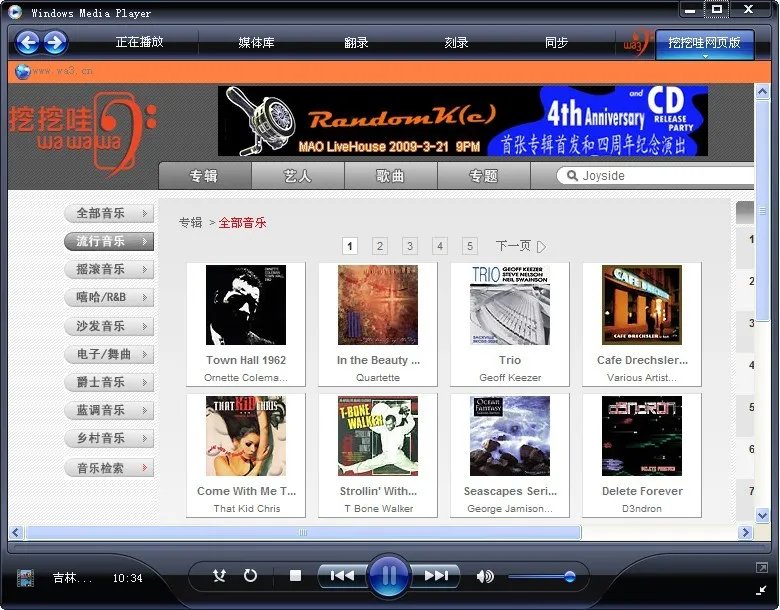The width and height of the screenshot is (780, 610).
Task: Click the search magnifier icon
Action: pos(572,176)
